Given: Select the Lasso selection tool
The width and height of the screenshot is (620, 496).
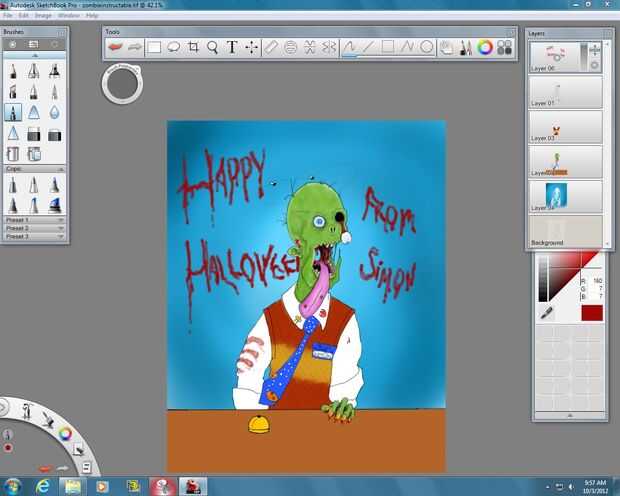Looking at the screenshot, I should [x=174, y=47].
